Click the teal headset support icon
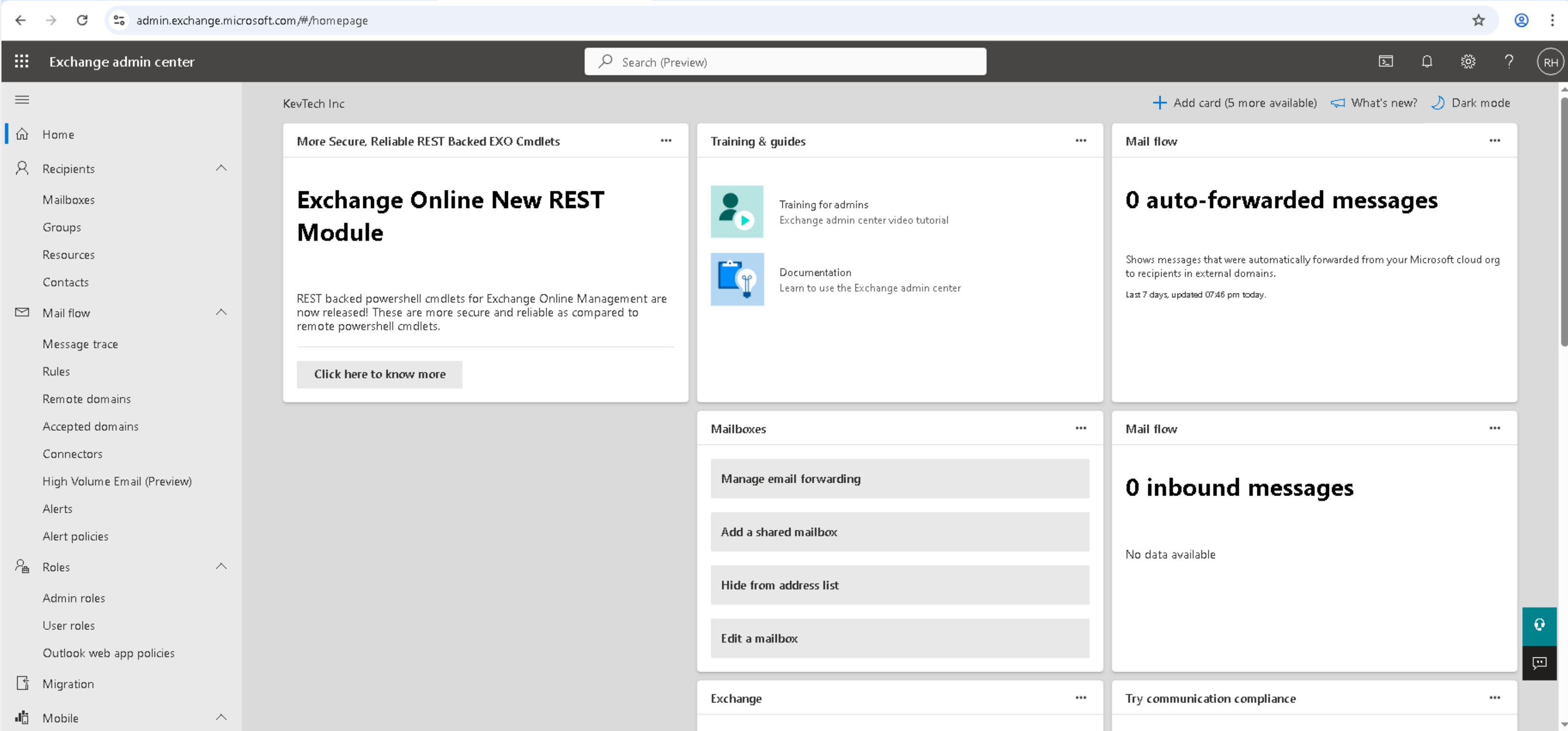Viewport: 1568px width, 731px height. [1540, 626]
